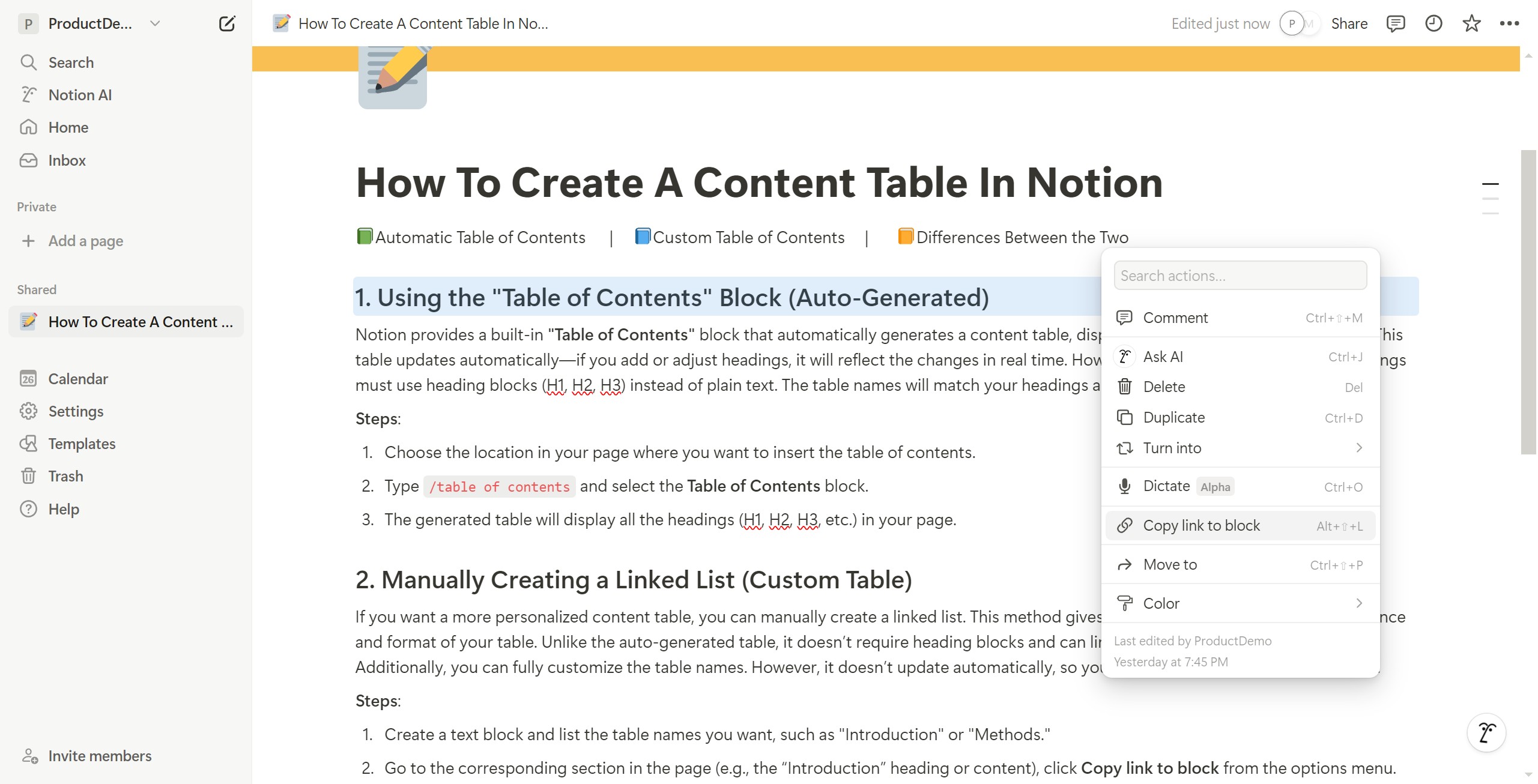The width and height of the screenshot is (1538, 784).
Task: Click the page notepad emoji icon
Action: [x=393, y=77]
